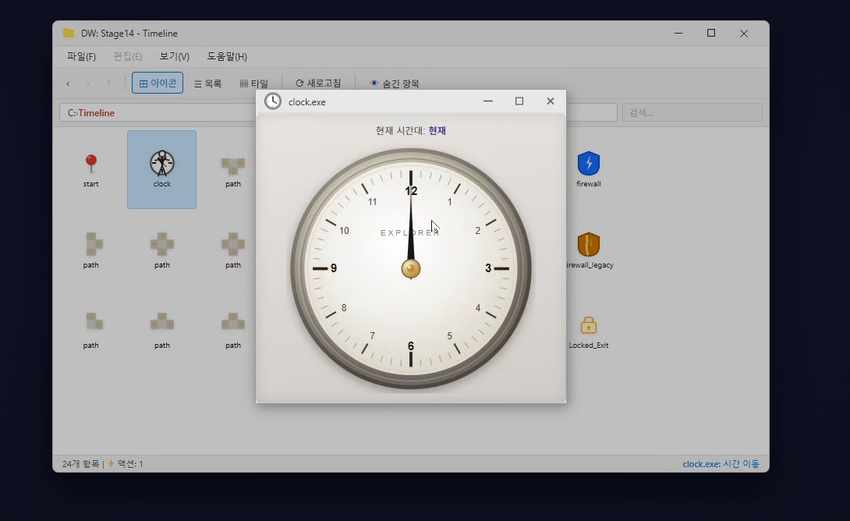
Task: Open the 도움말(H) menu
Action: click(x=227, y=56)
